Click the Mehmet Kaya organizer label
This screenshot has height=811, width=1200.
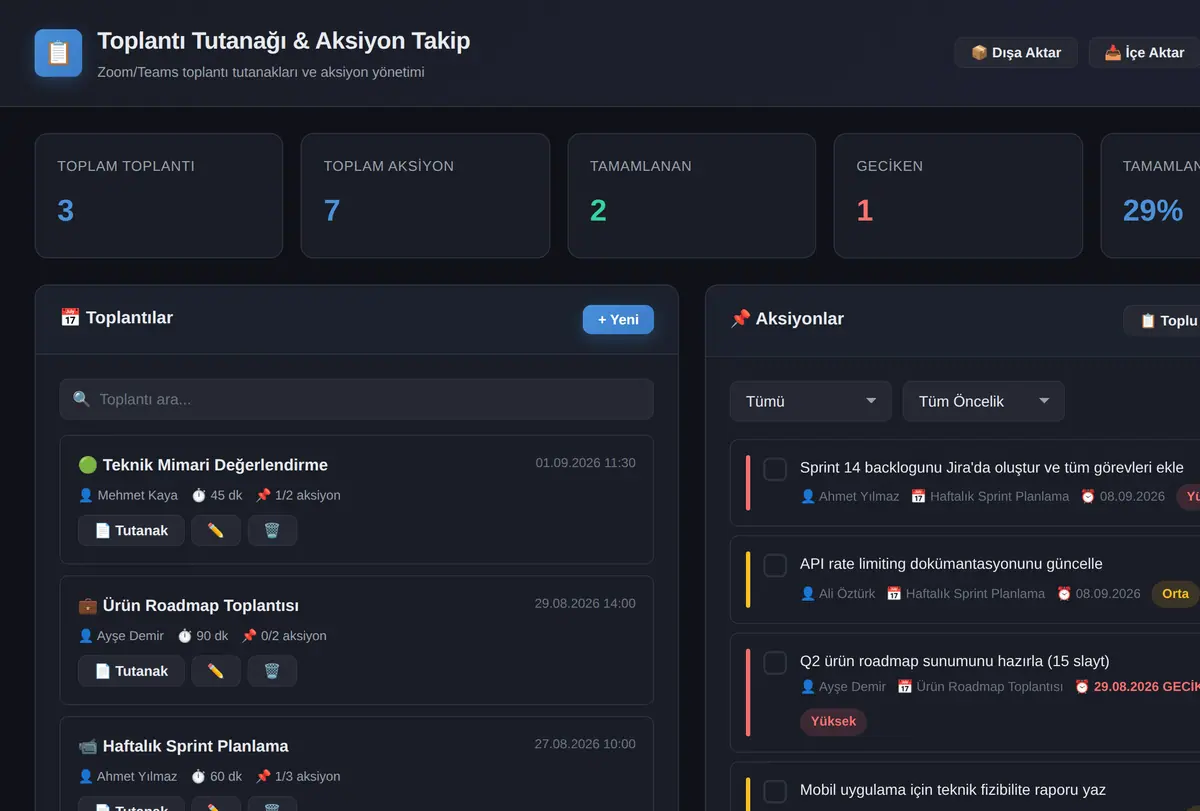tap(128, 495)
